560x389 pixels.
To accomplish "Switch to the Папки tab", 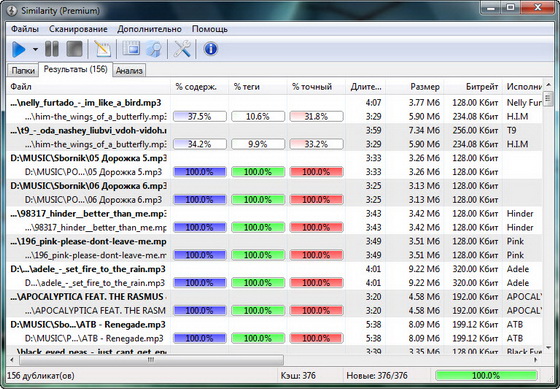I will click(23, 70).
